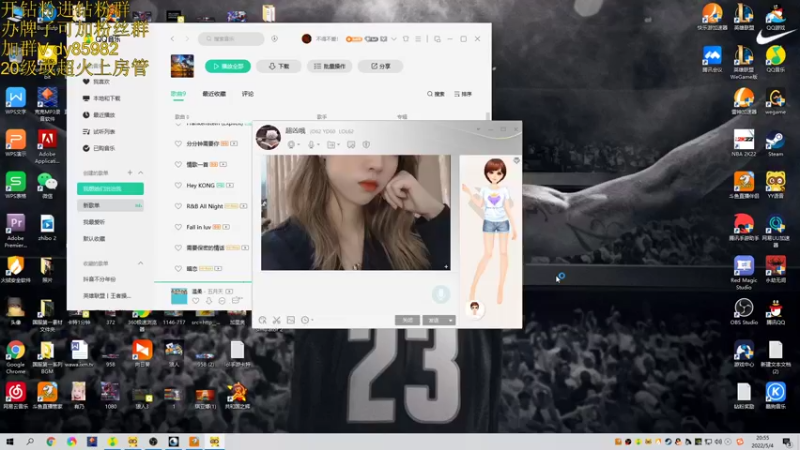Like the now-playing song in bottom bar
800x450 pixels.
[x=195, y=301]
